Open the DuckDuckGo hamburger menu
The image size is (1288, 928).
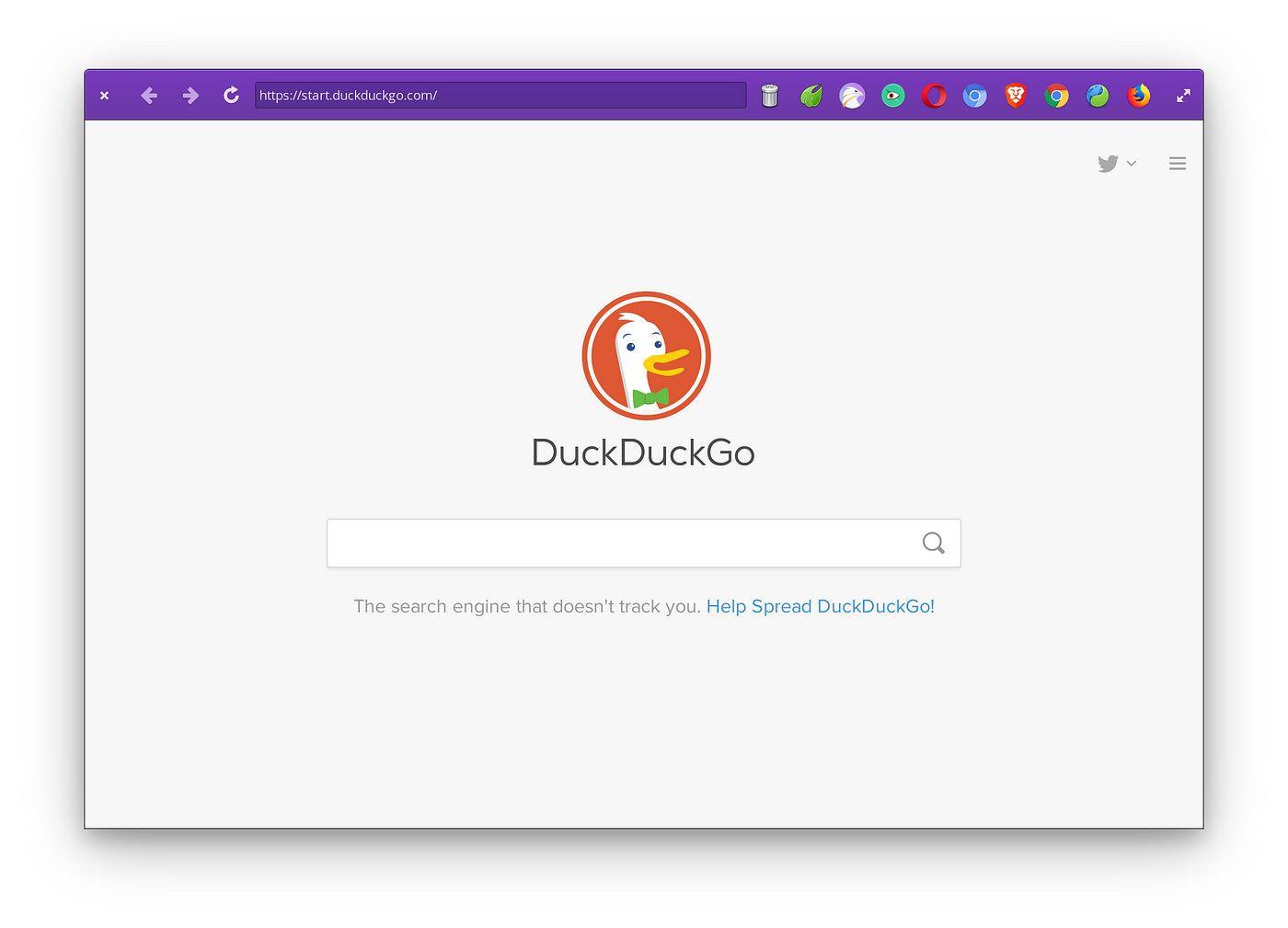tap(1178, 164)
